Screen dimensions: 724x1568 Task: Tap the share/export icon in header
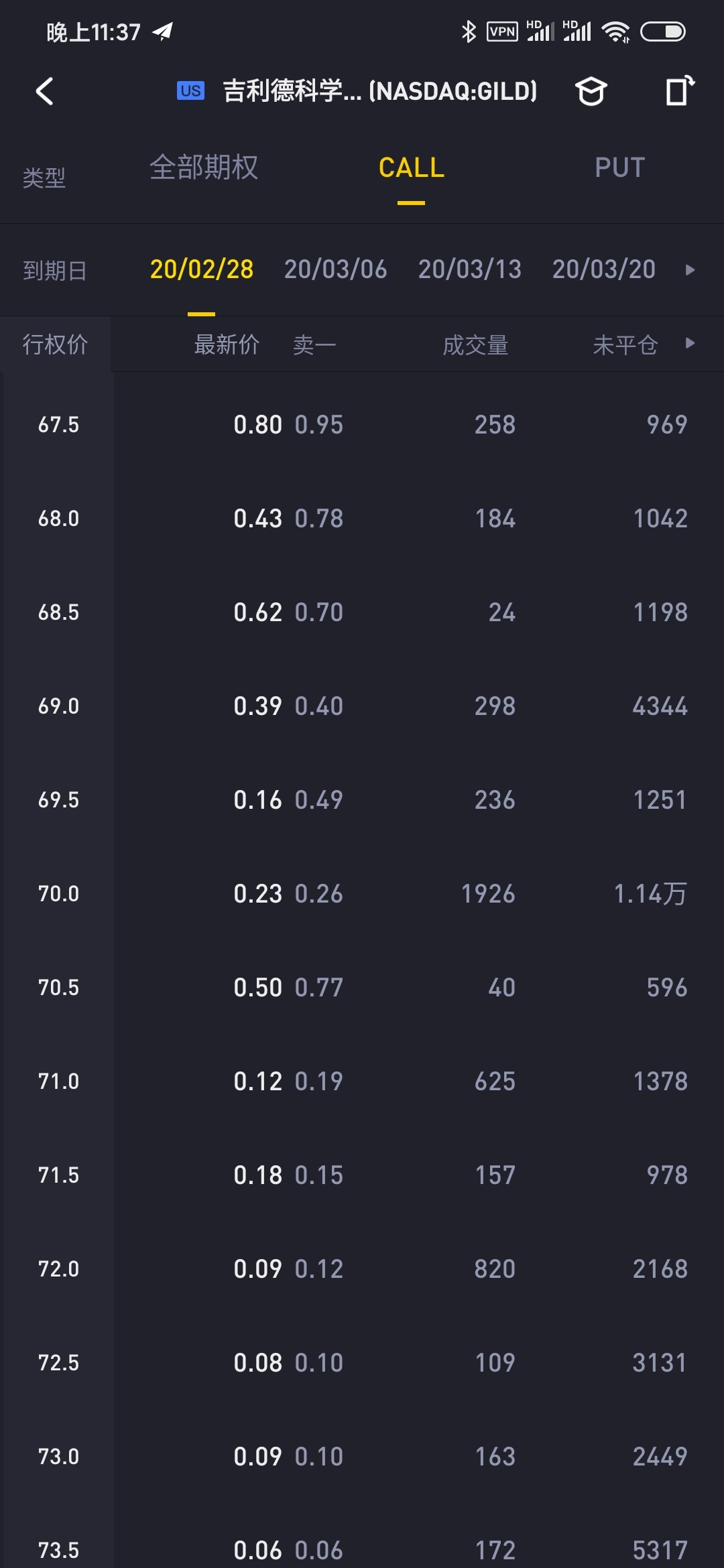(x=679, y=91)
